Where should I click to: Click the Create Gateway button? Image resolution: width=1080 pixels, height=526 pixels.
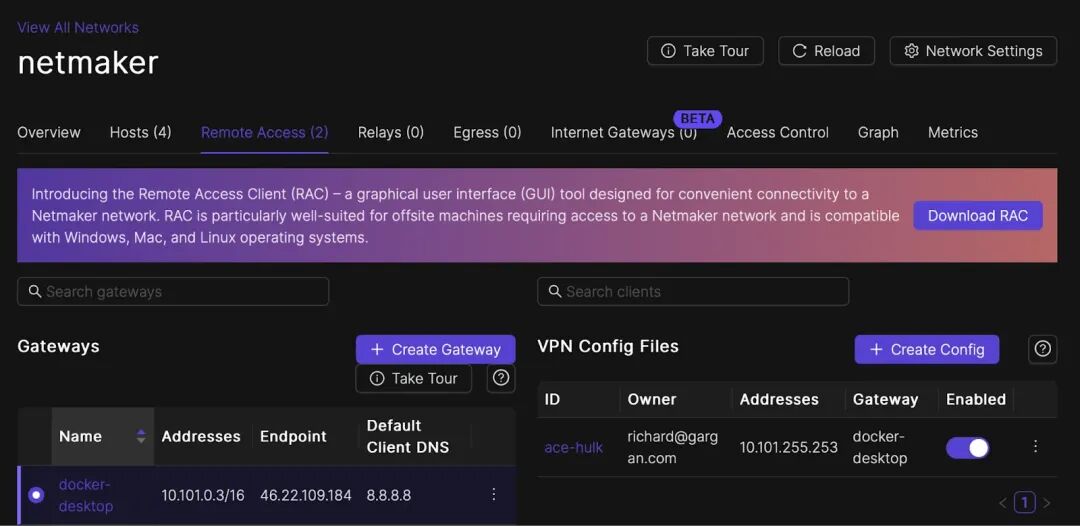tap(435, 349)
